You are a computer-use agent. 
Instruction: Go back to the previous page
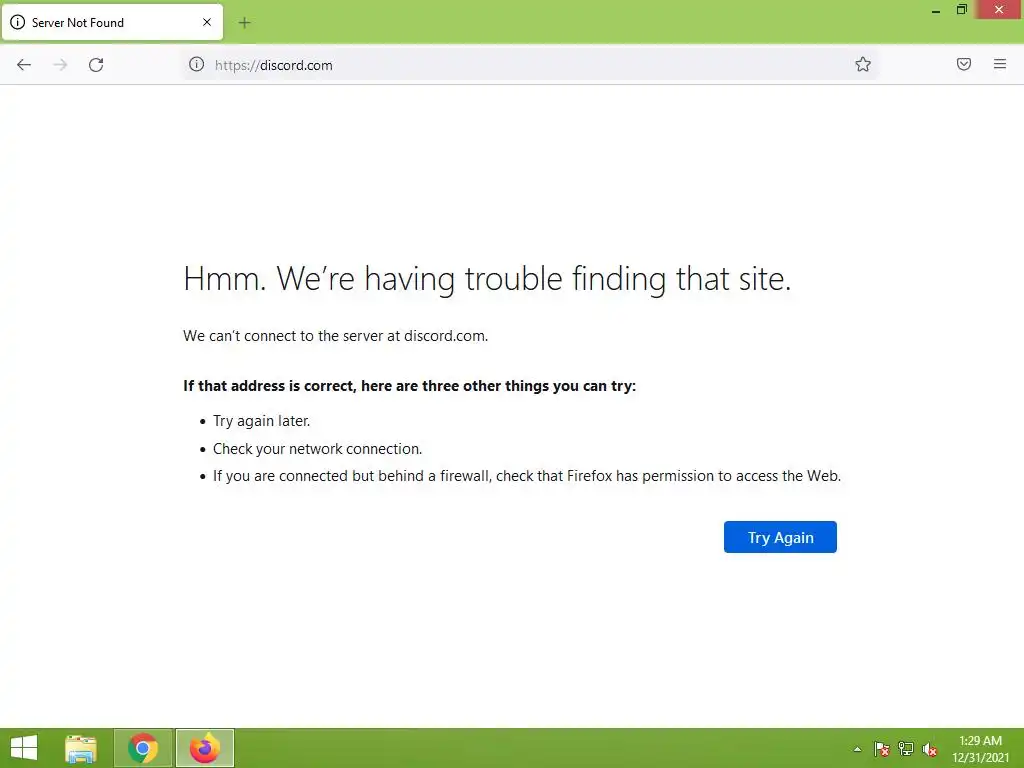24,65
